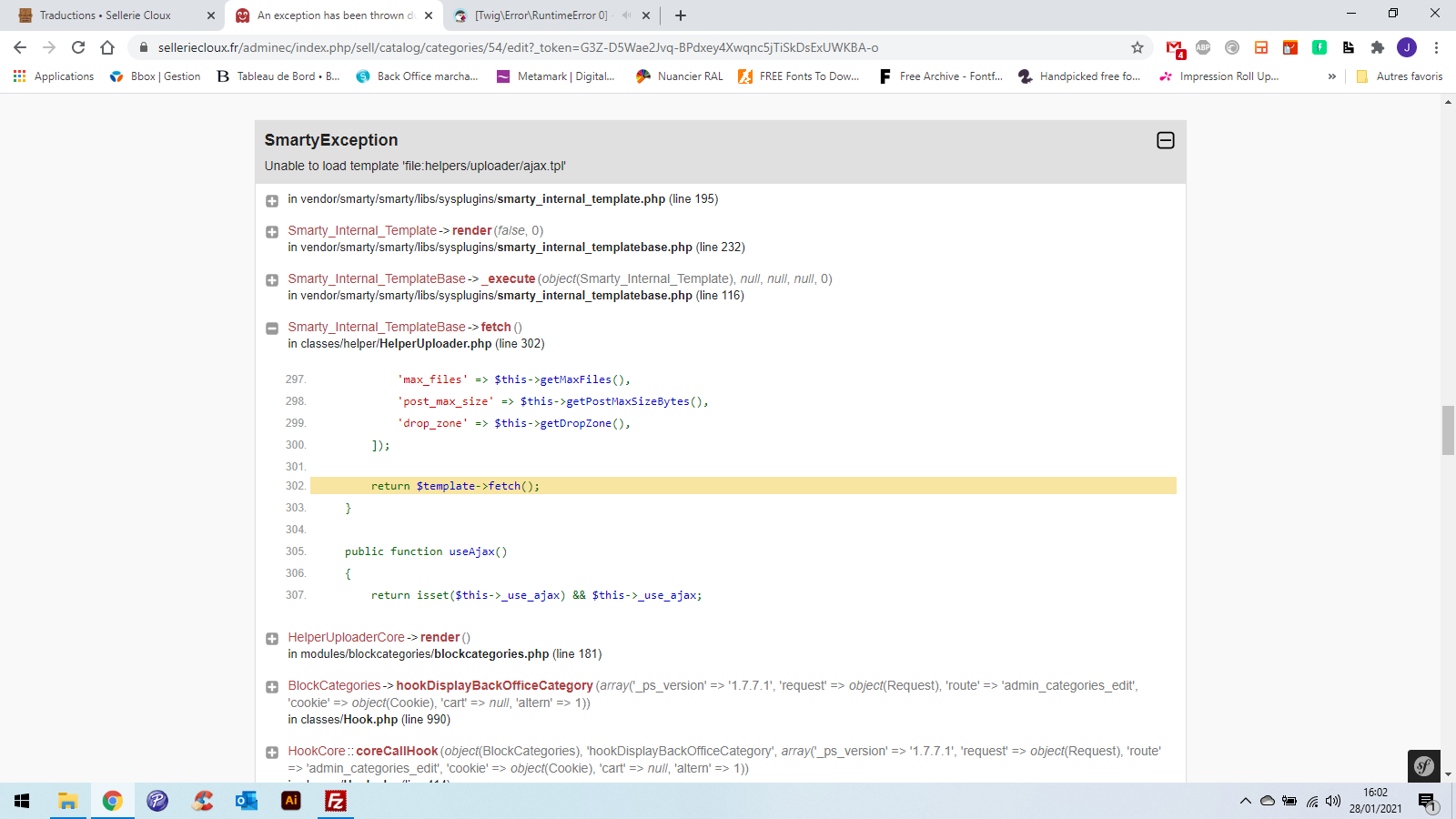Open Google Chrome in taskbar
The height and width of the screenshot is (819, 1456).
tap(112, 801)
